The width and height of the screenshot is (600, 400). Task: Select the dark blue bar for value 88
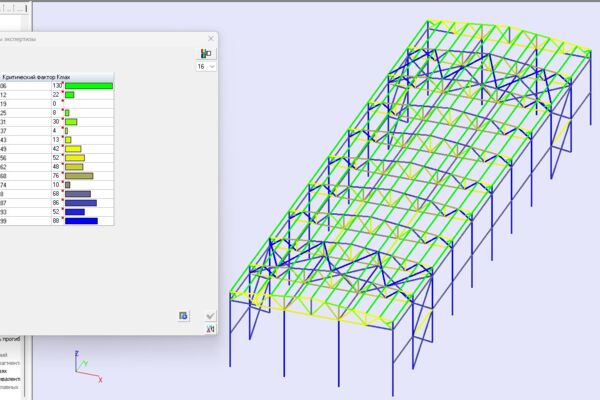tap(81, 221)
